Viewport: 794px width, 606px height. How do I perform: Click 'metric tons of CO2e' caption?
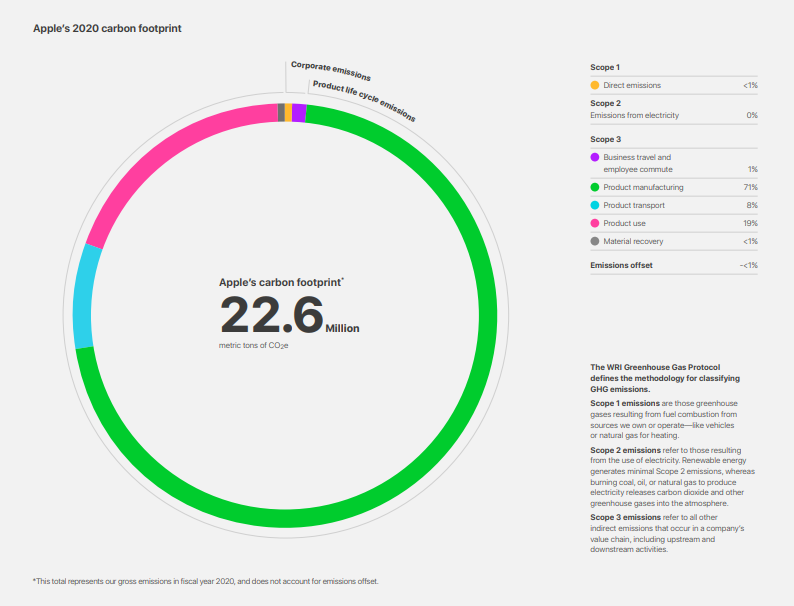point(253,345)
